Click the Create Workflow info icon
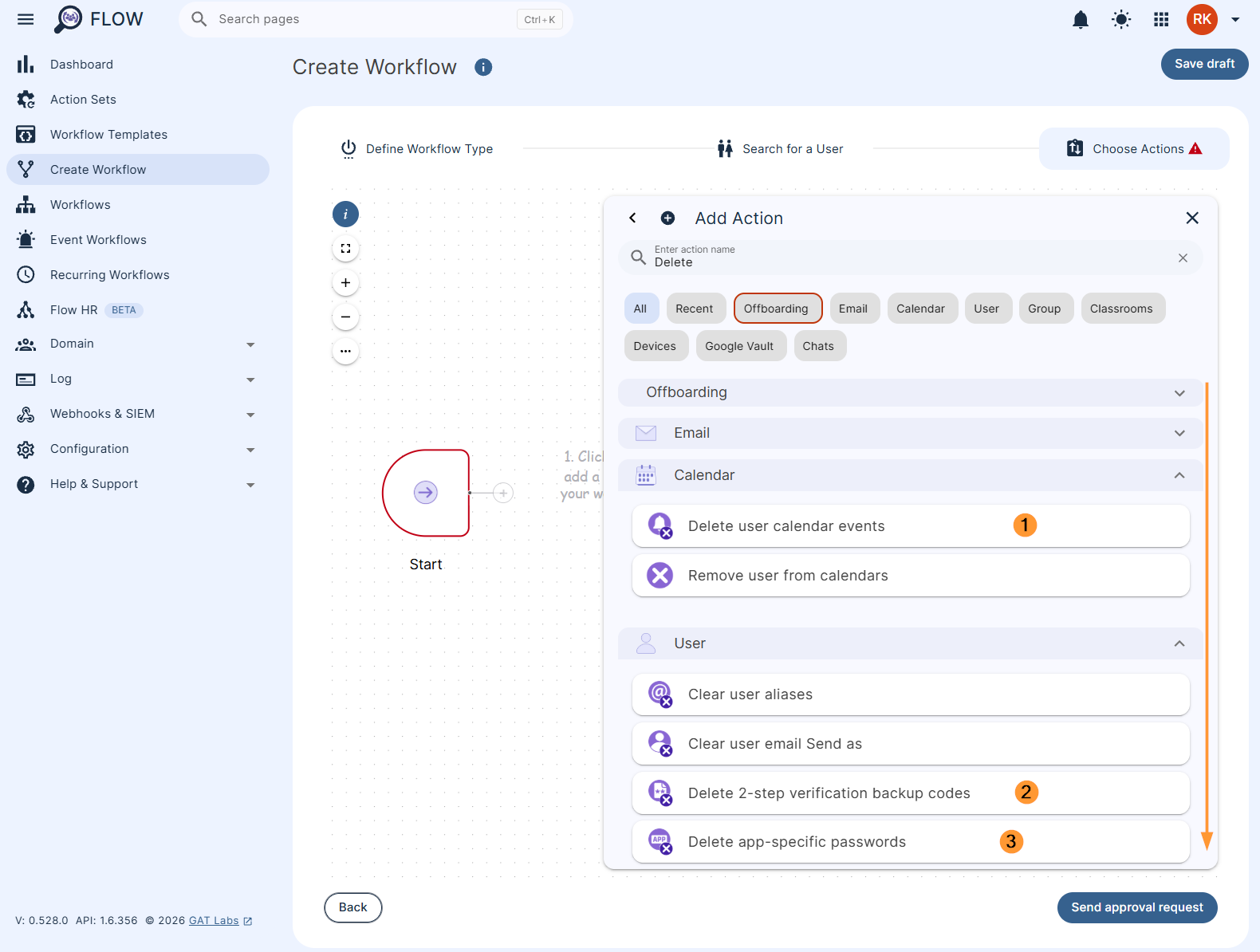The width and height of the screenshot is (1260, 952). pos(483,67)
